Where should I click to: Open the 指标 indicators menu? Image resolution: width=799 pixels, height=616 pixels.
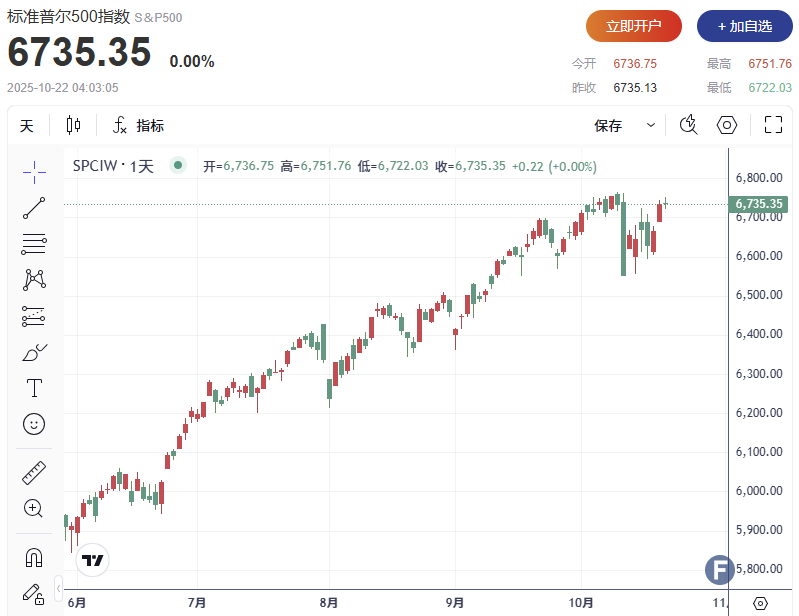(138, 125)
